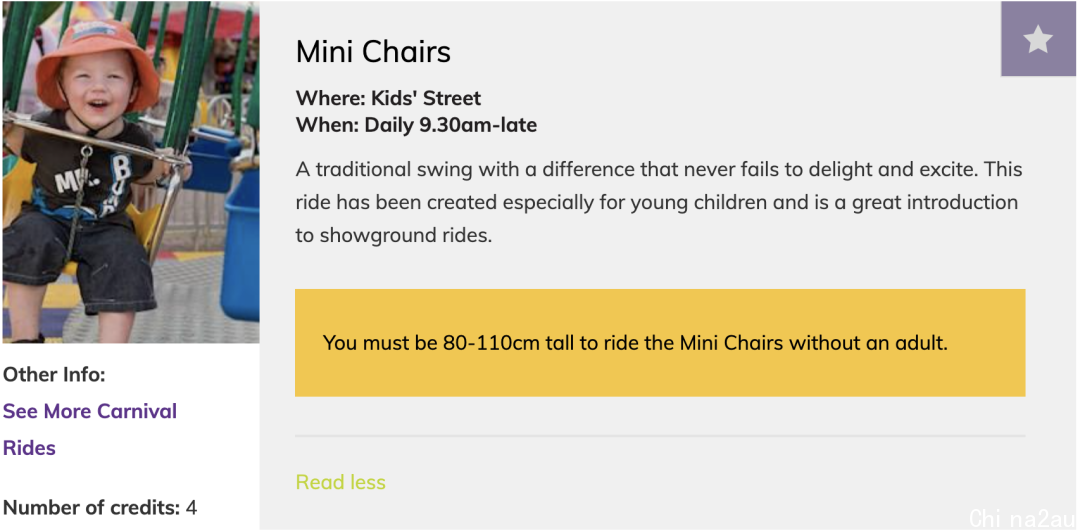Click the words 'to showground rides.'

click(x=394, y=236)
